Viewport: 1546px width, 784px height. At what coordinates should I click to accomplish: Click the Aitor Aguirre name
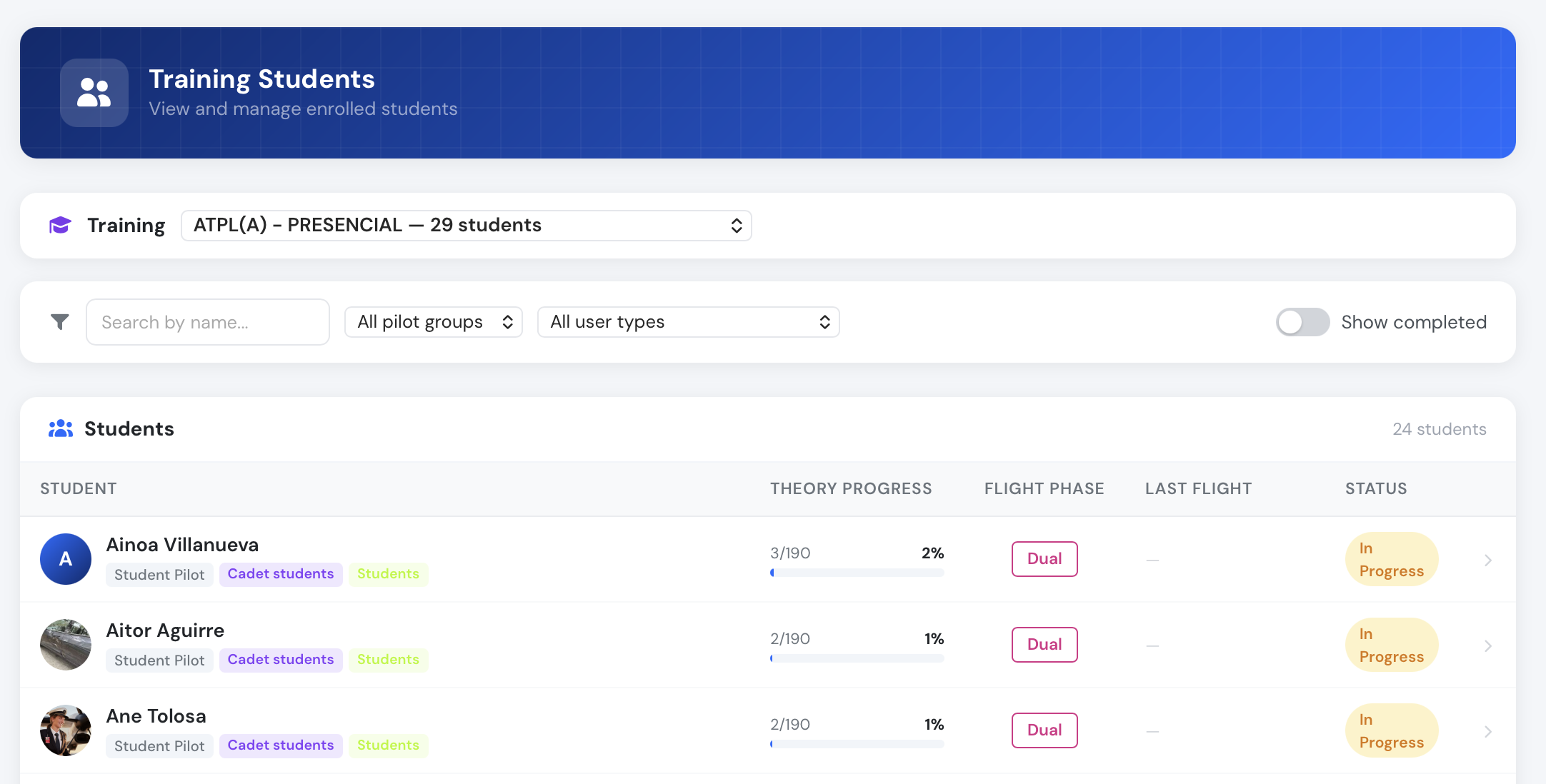click(165, 630)
